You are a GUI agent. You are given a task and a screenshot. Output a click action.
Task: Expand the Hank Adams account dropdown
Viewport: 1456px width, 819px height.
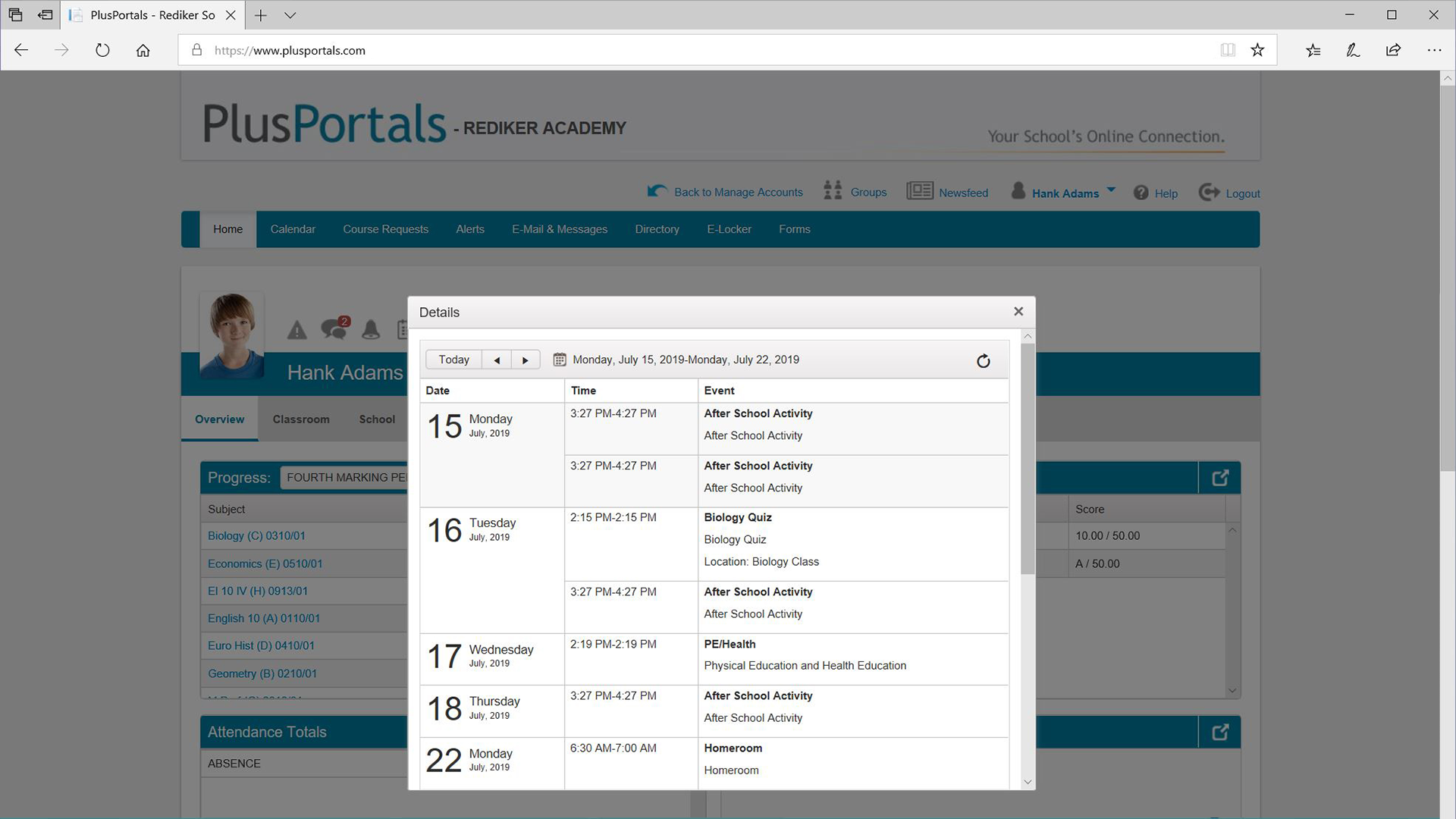[x=1111, y=190]
